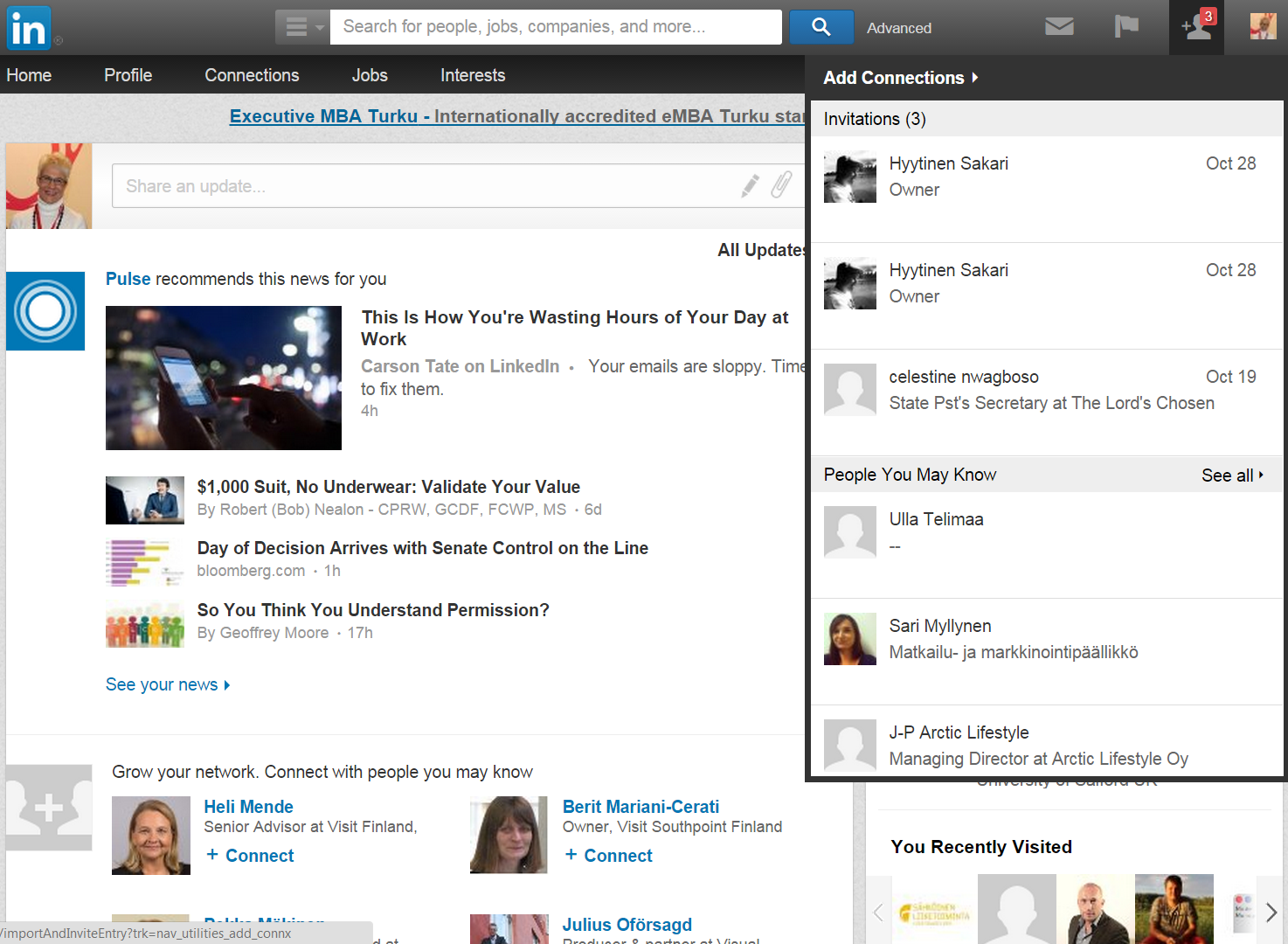Click Heli Mende's photo

point(151,836)
